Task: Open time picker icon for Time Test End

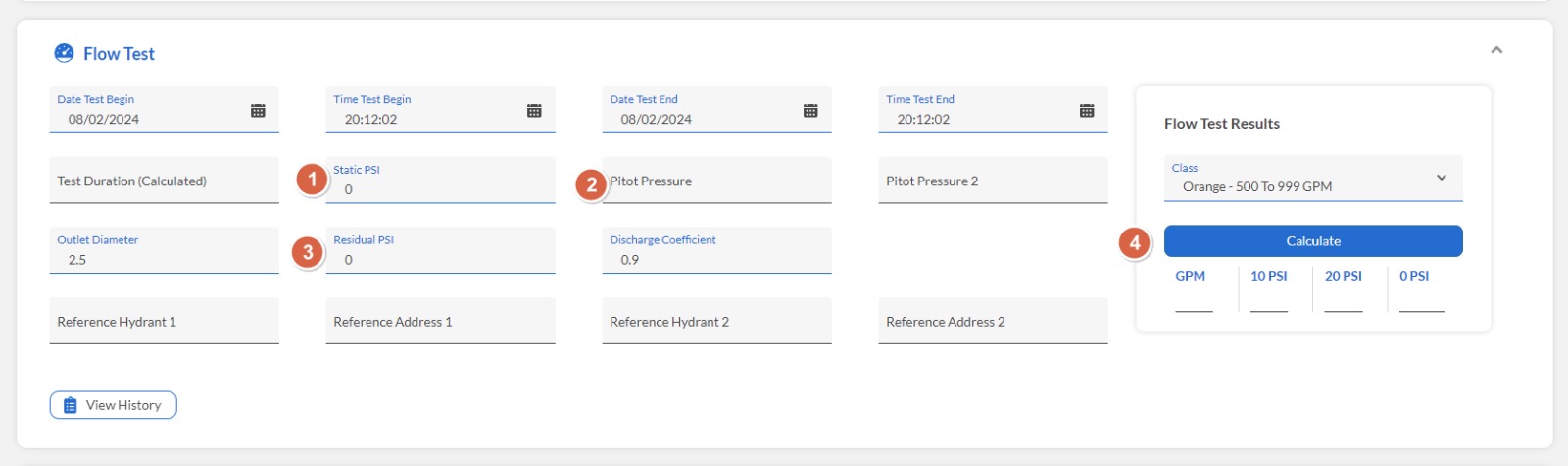Action: (1087, 111)
